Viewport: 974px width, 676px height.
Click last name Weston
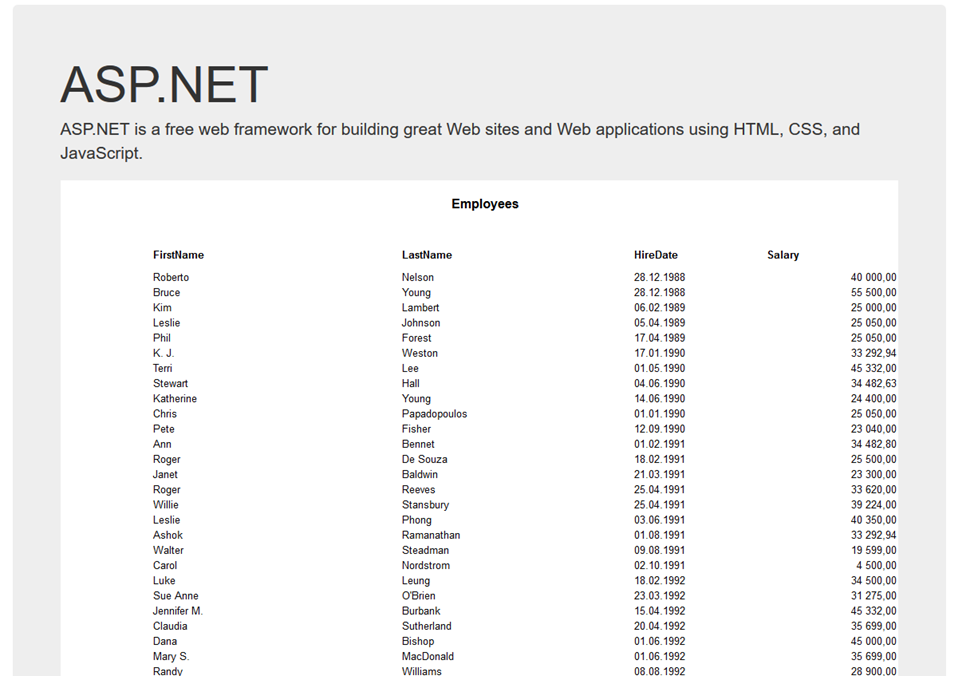point(419,353)
